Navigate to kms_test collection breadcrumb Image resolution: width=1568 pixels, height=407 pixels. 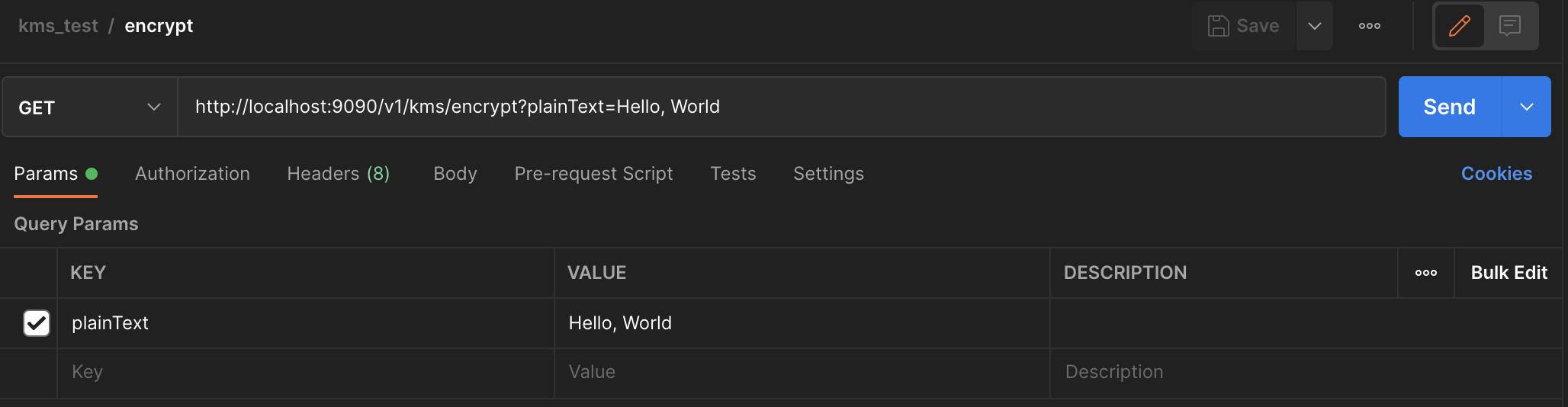tap(58, 26)
